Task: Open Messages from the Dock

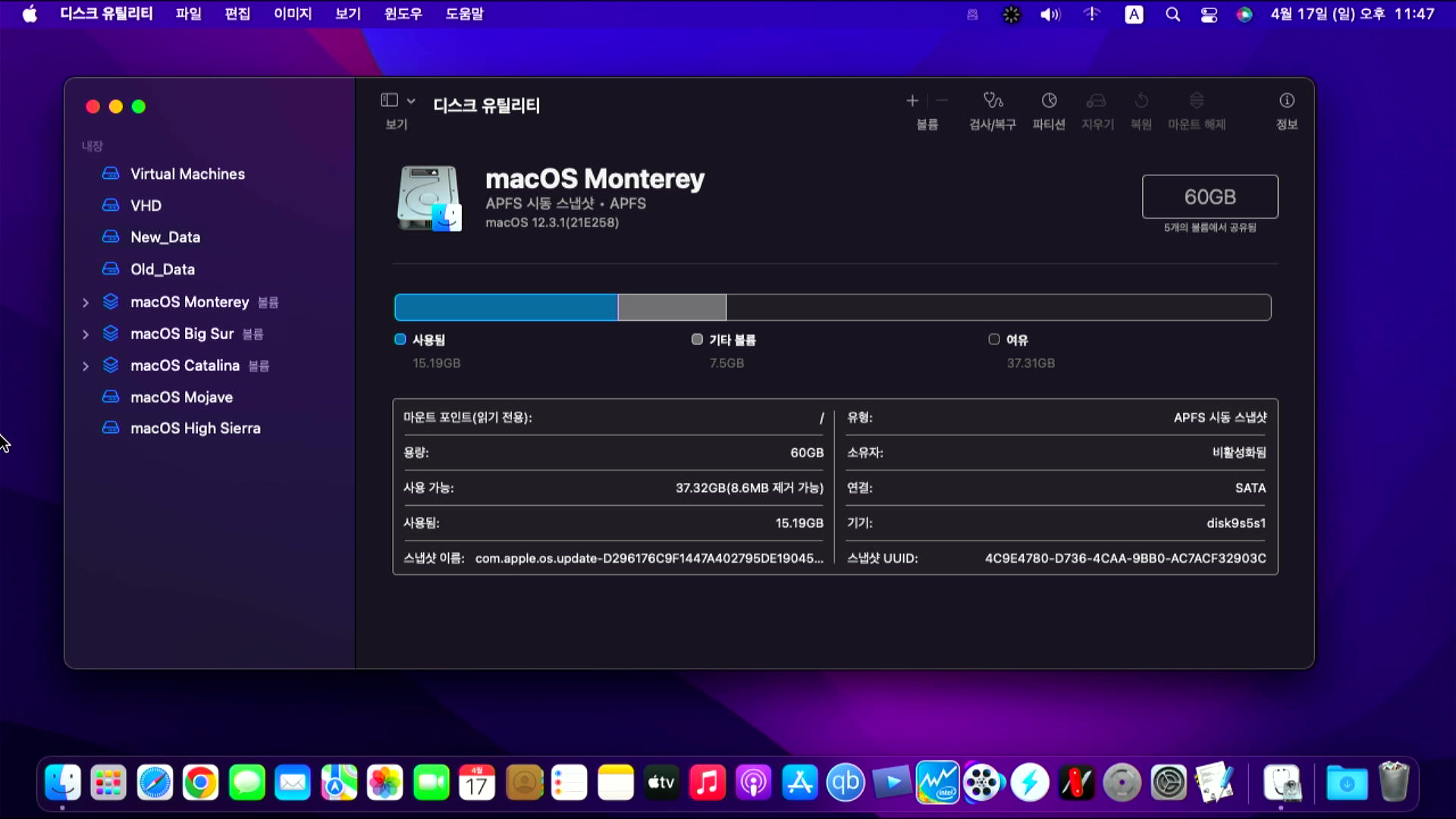Action: pos(247,783)
